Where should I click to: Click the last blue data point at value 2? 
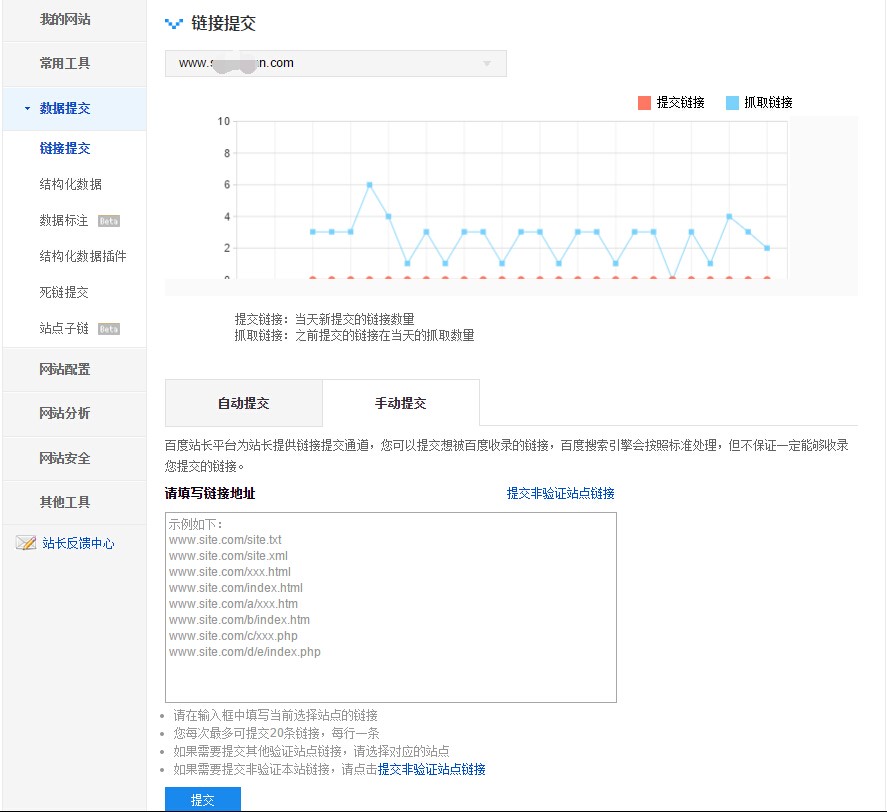767,248
